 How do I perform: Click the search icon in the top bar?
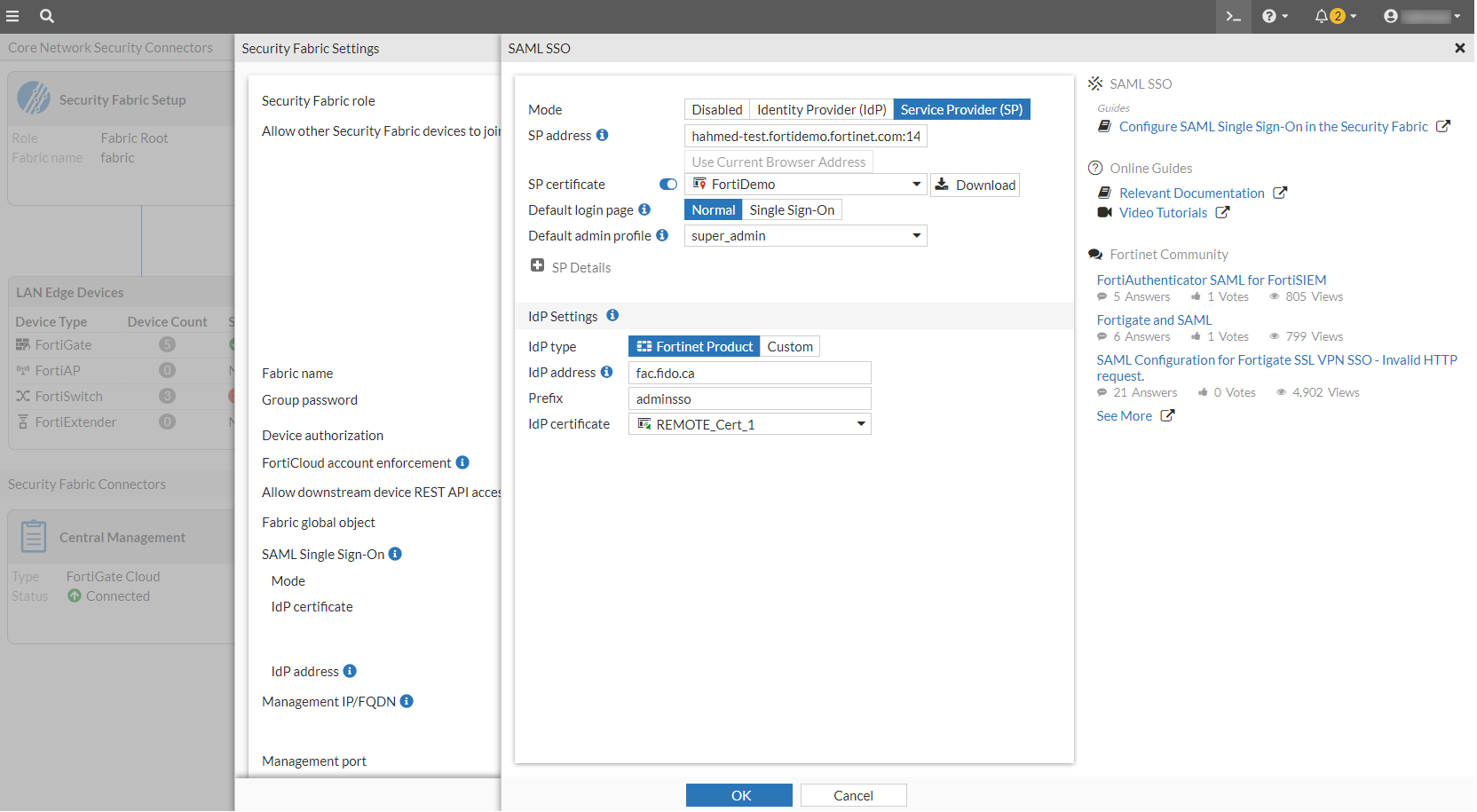46,16
